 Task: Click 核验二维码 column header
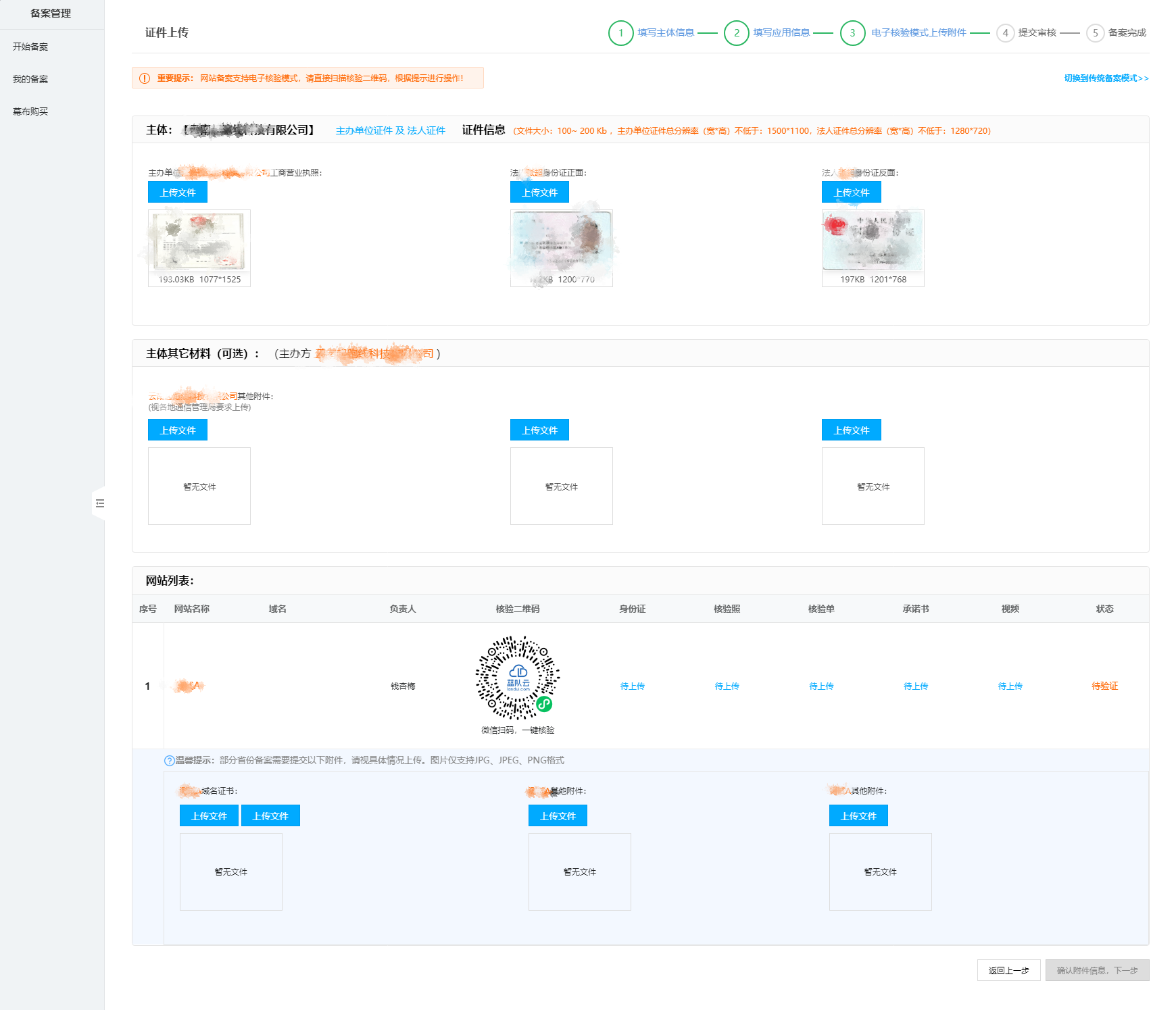[518, 609]
